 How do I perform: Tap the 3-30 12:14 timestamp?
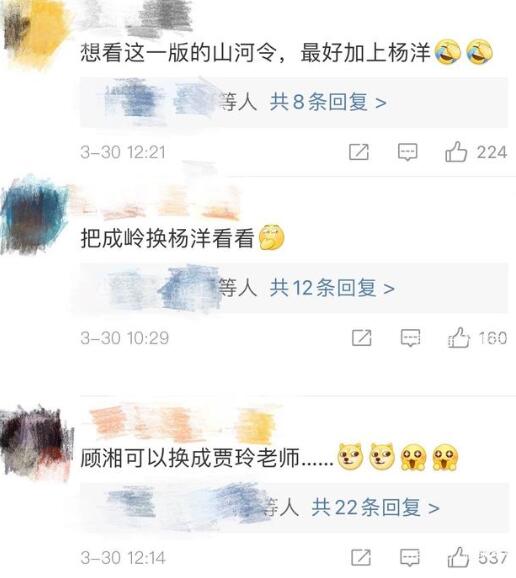point(123,557)
